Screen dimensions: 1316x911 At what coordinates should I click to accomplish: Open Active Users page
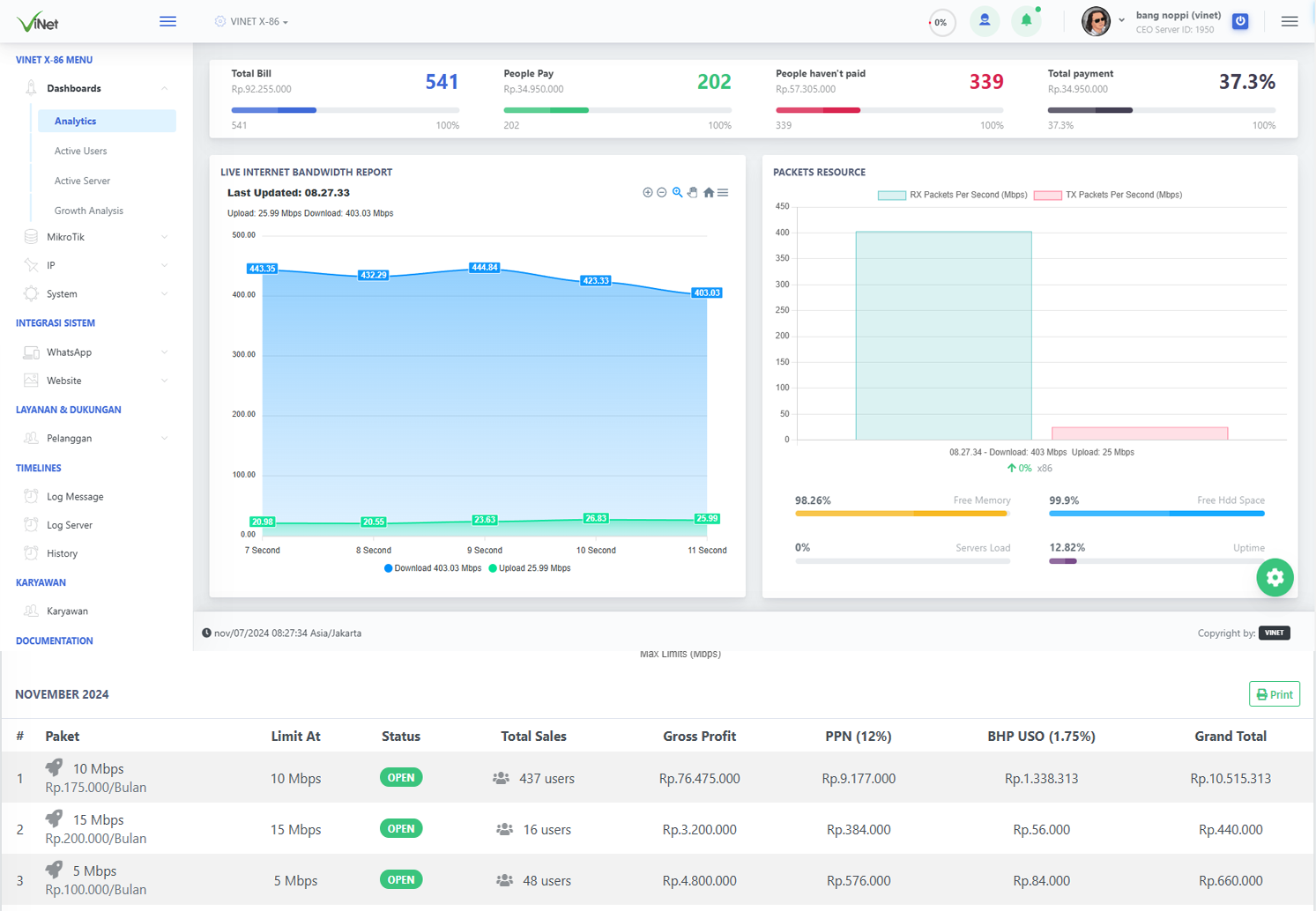[x=80, y=151]
